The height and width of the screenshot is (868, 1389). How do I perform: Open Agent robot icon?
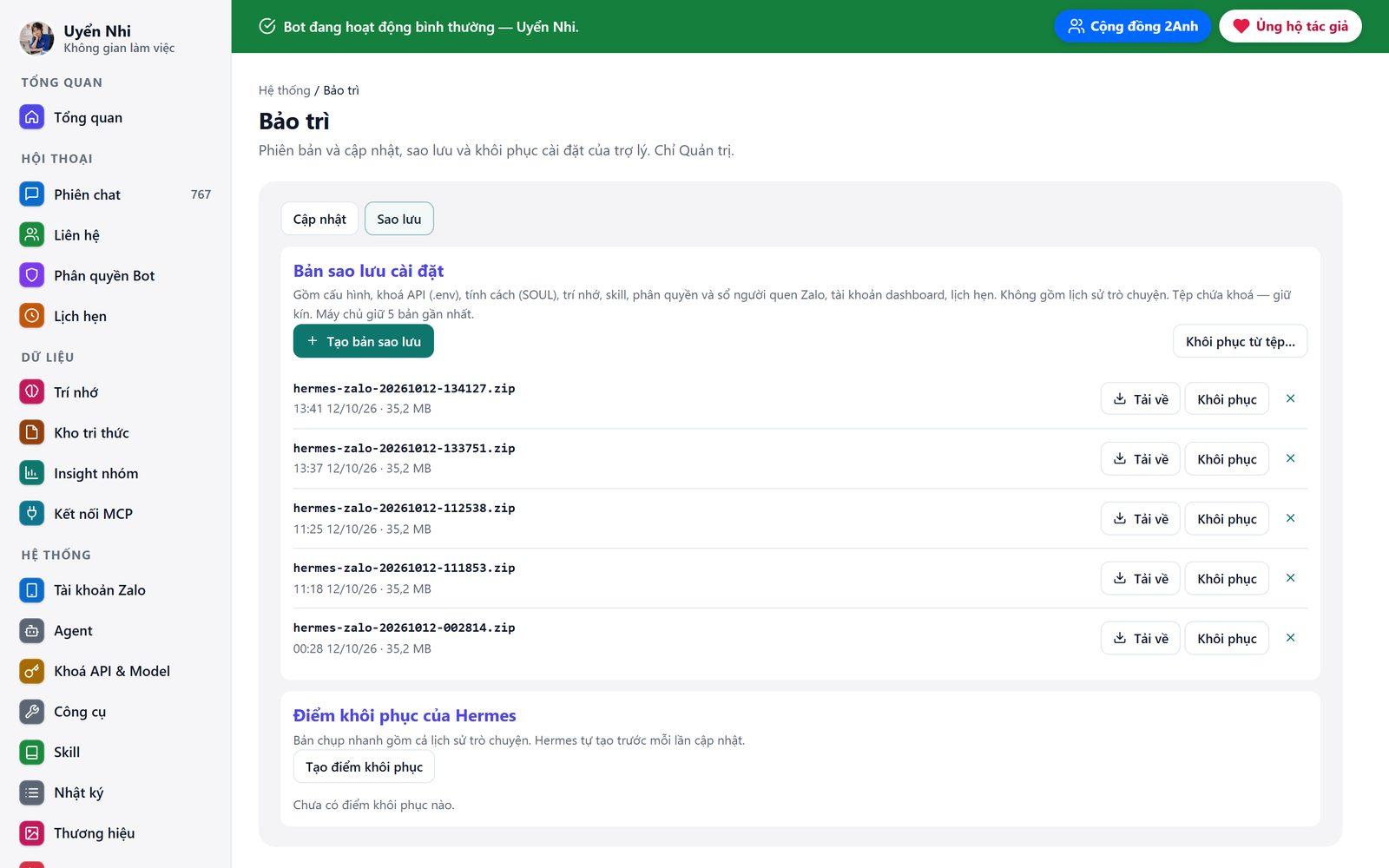coord(32,631)
